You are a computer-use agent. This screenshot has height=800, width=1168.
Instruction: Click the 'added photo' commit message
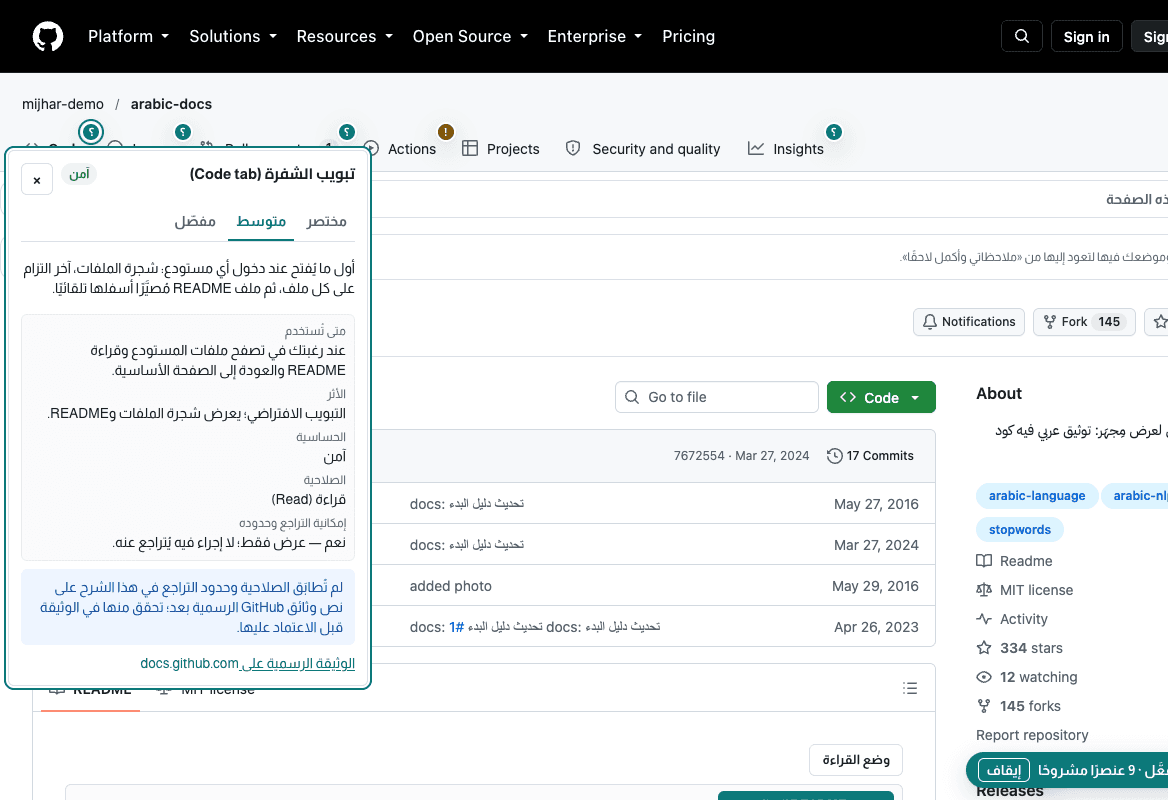click(x=451, y=586)
